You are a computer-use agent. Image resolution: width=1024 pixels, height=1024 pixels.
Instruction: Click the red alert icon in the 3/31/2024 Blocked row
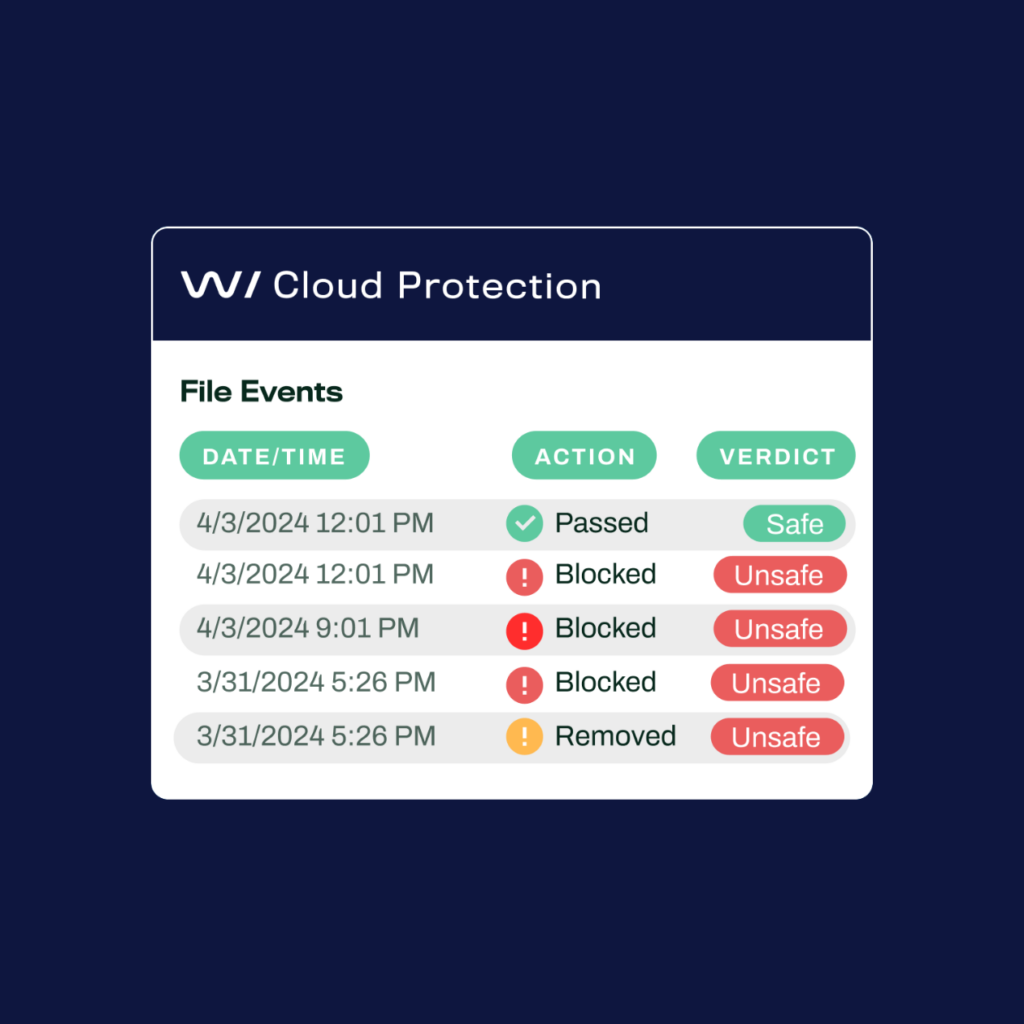(524, 684)
